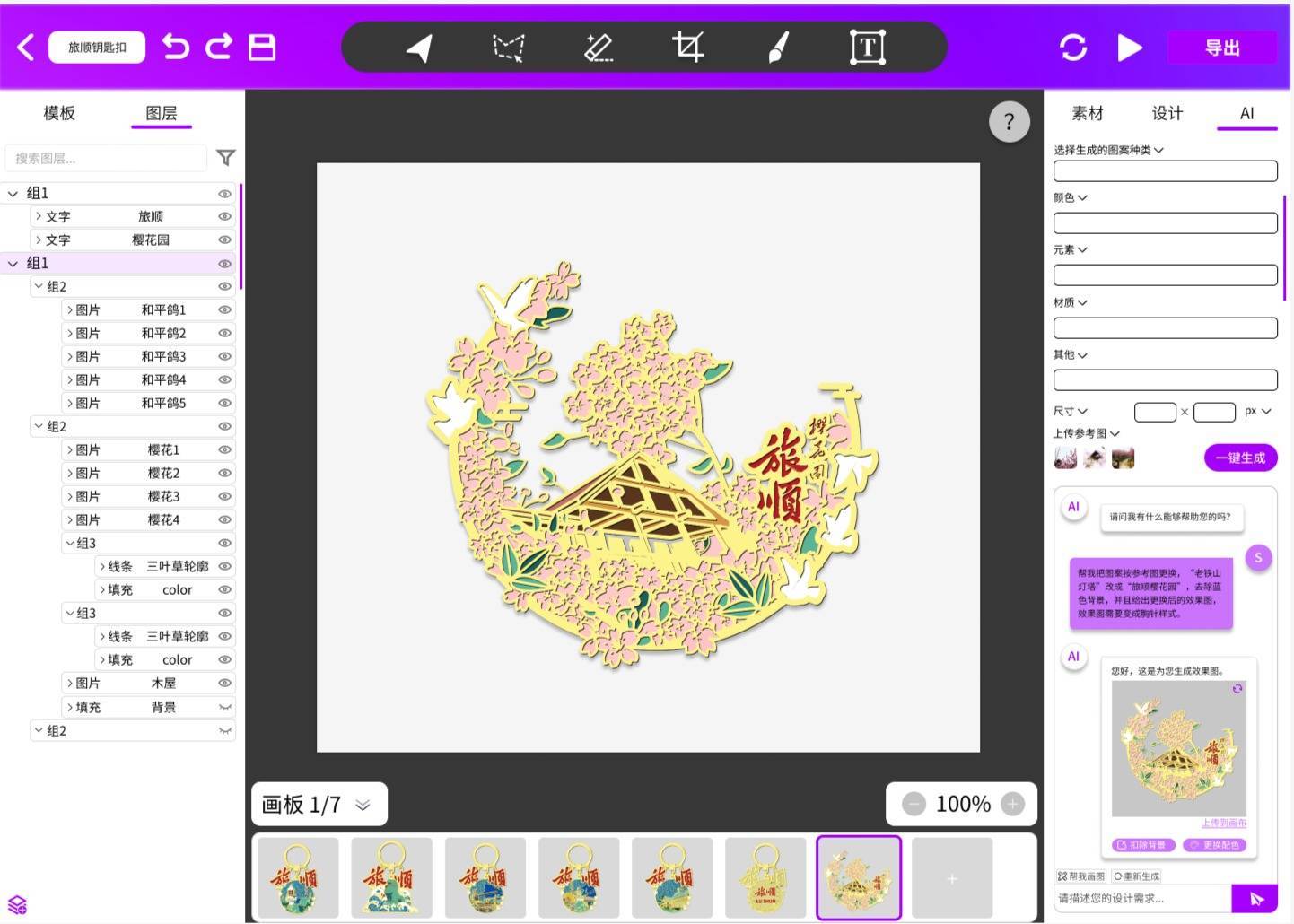Image resolution: width=1294 pixels, height=924 pixels.
Task: Click the zoom out minus button
Action: pyautogui.click(x=914, y=804)
